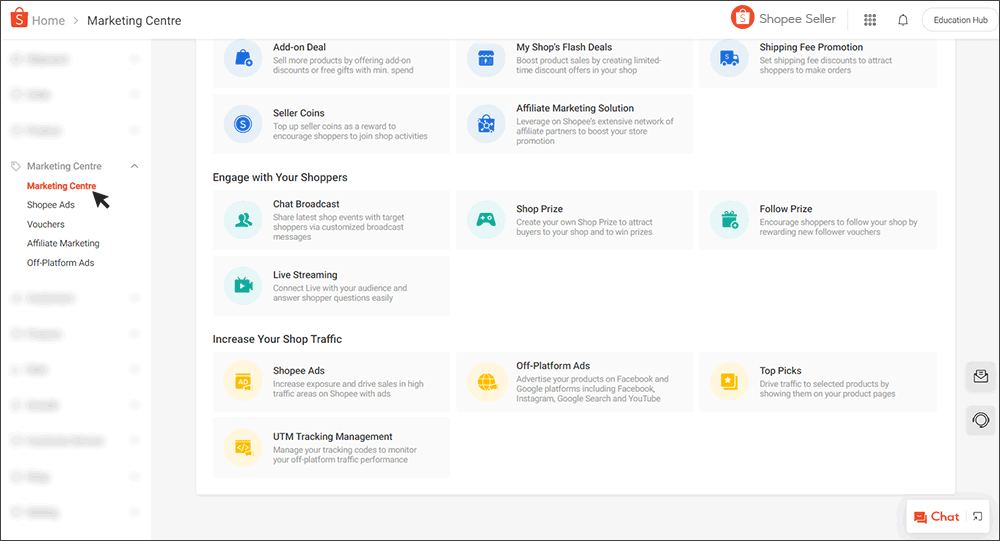The height and width of the screenshot is (541, 1000).
Task: Open the Chat button
Action: coord(936,517)
